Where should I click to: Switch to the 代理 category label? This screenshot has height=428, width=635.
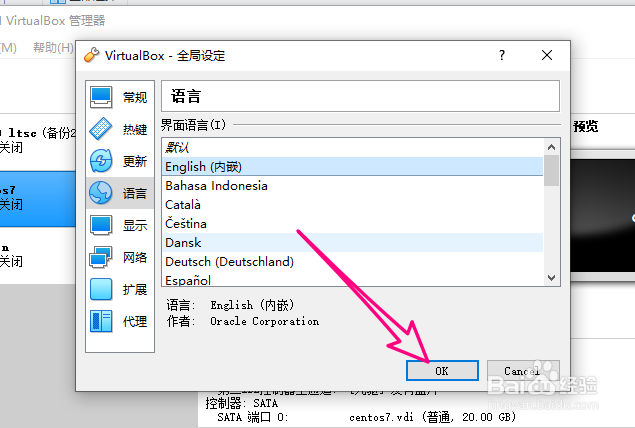pos(135,322)
